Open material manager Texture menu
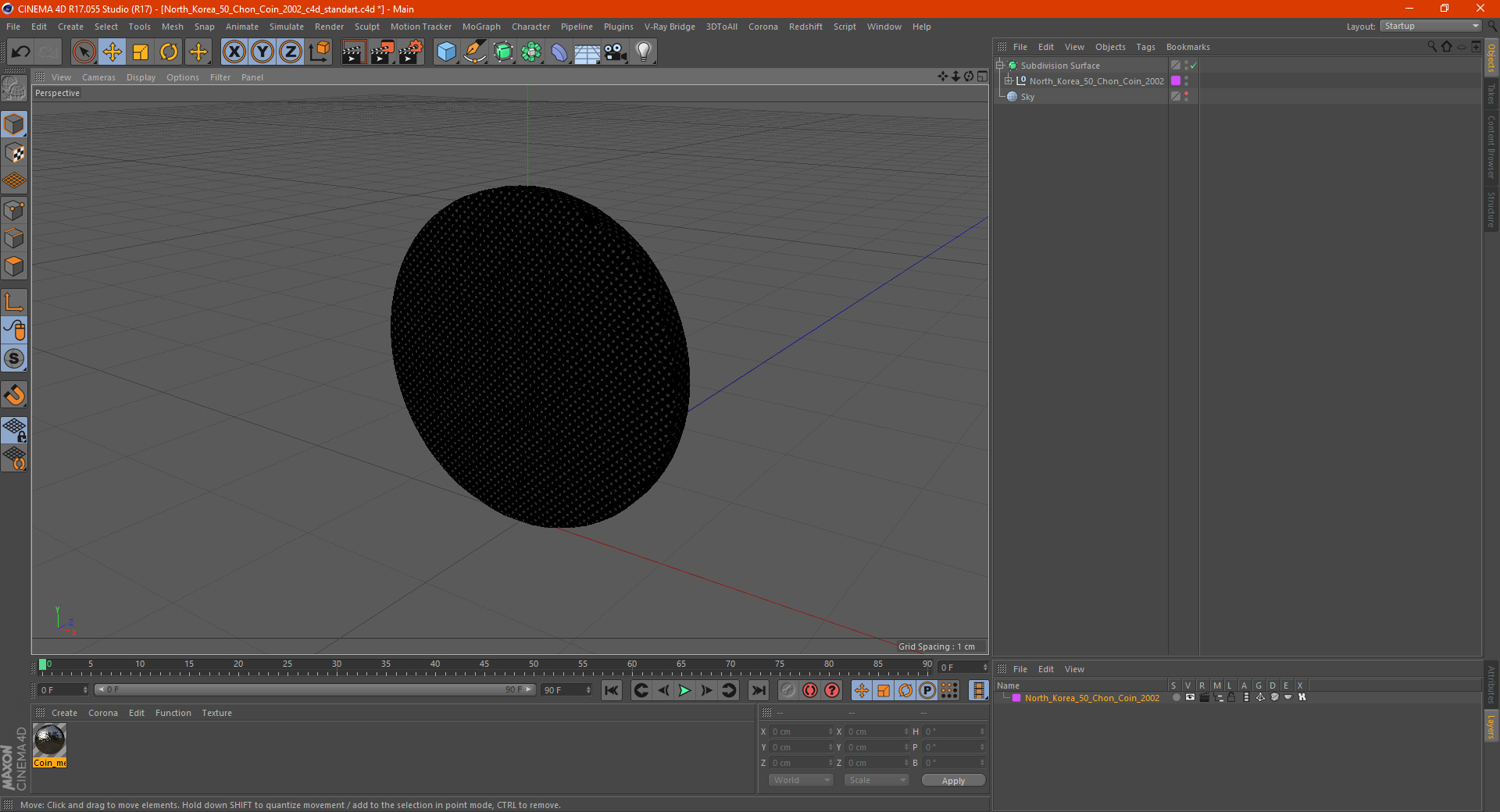The image size is (1500, 812). coord(216,713)
